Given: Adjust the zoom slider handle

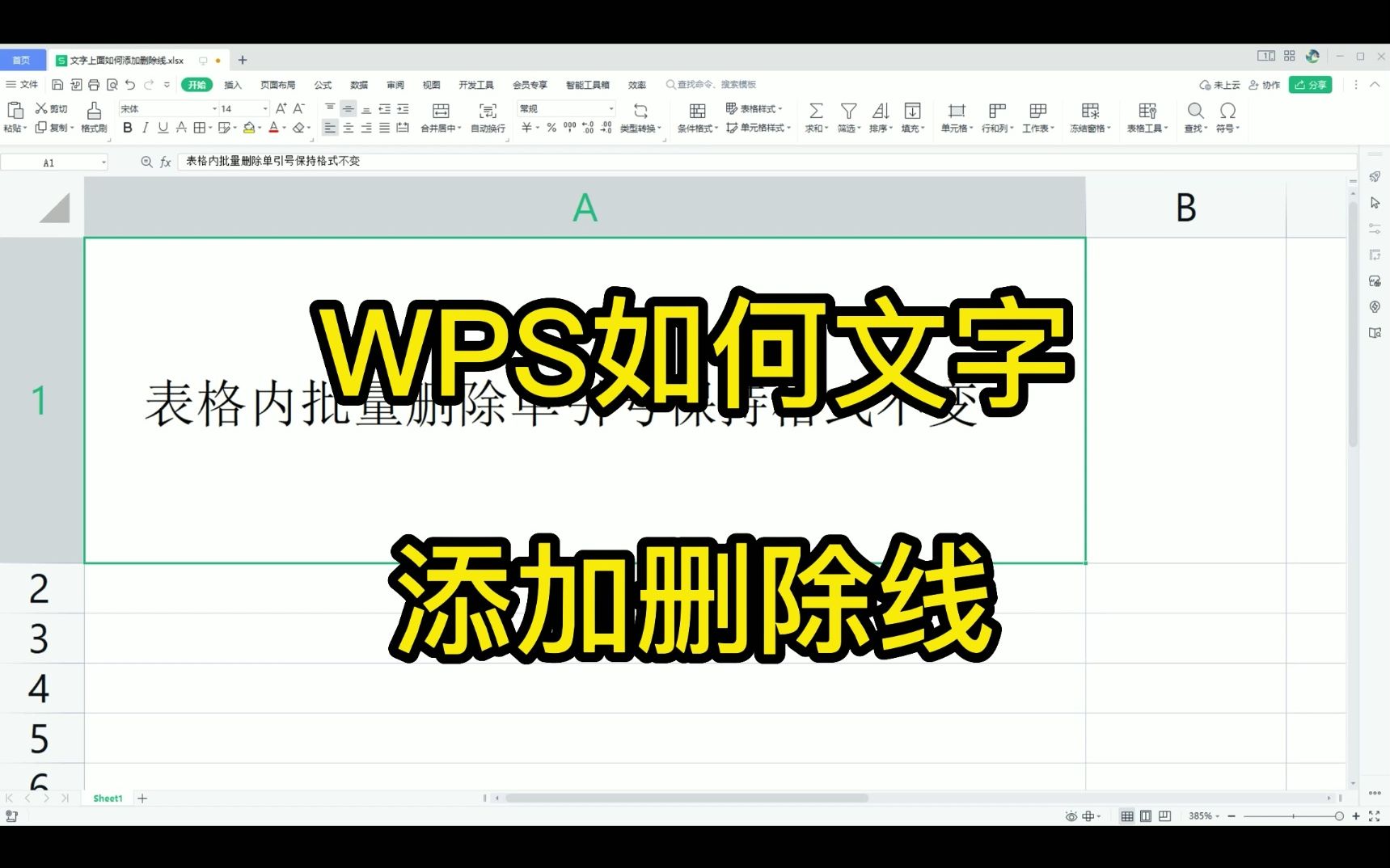Looking at the screenshot, I should tap(1339, 816).
